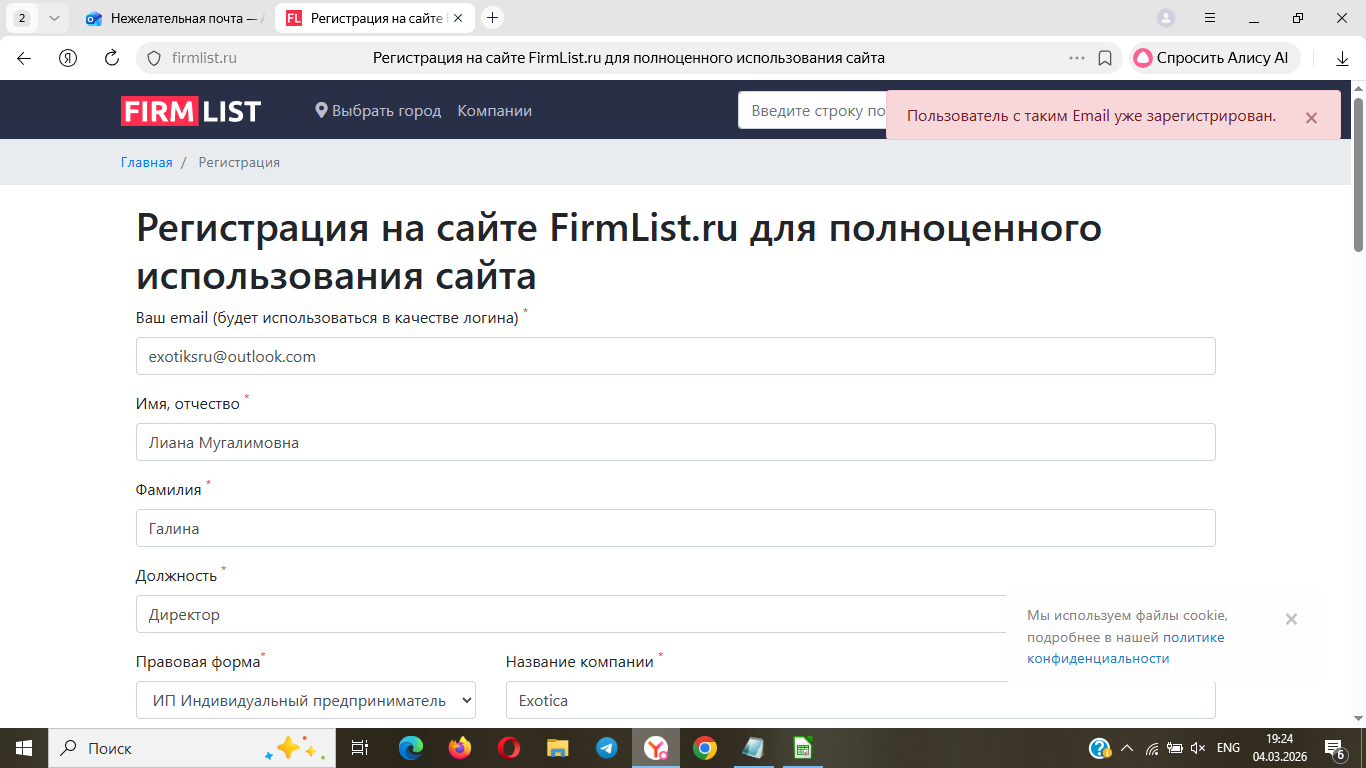Open browser downloads
The image size is (1366, 768).
coord(1343,58)
